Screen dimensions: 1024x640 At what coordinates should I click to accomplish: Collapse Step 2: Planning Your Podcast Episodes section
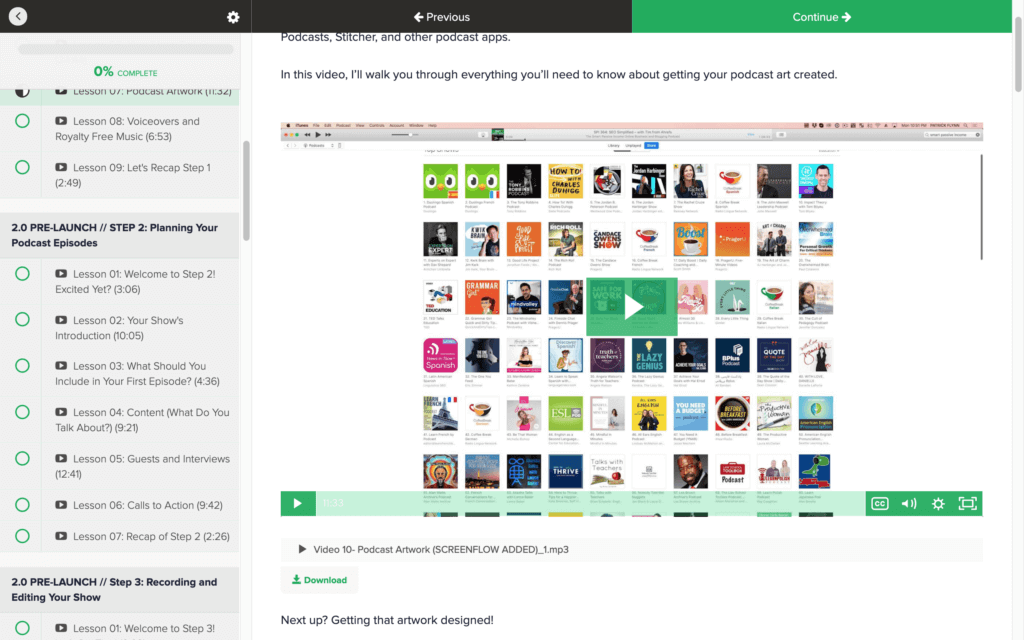[120, 235]
